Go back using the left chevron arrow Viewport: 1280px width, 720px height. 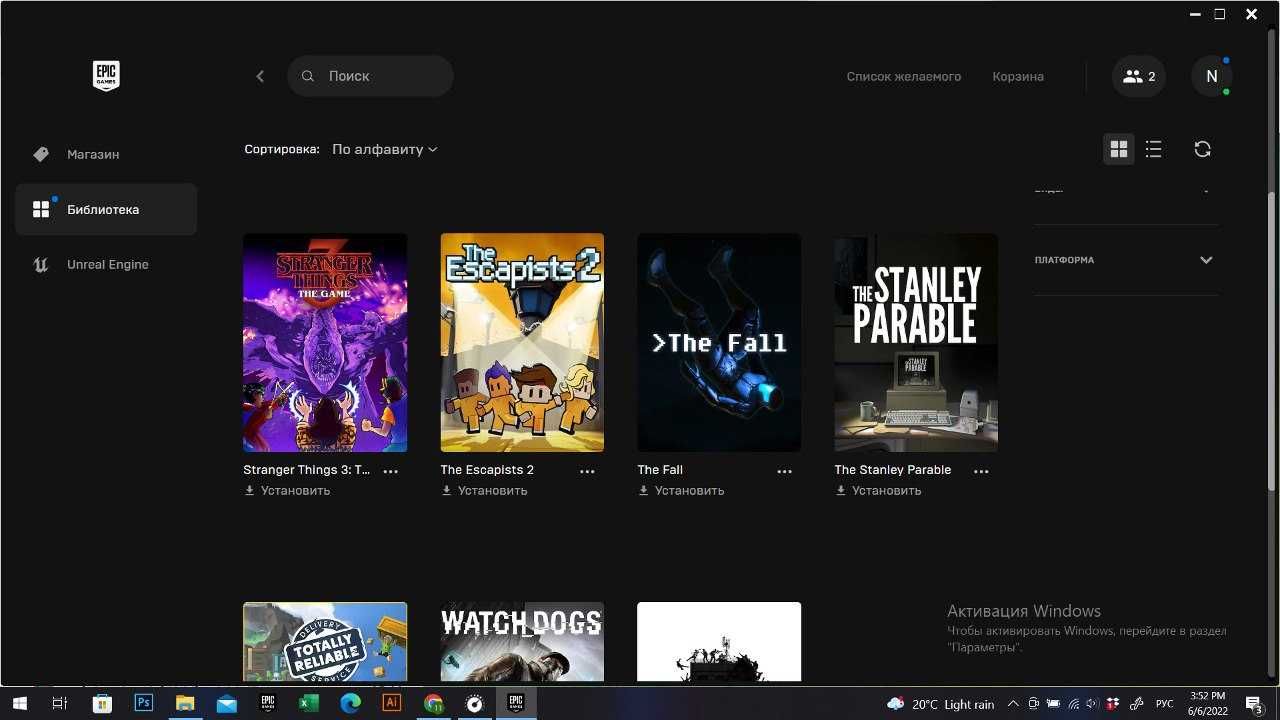(x=260, y=76)
